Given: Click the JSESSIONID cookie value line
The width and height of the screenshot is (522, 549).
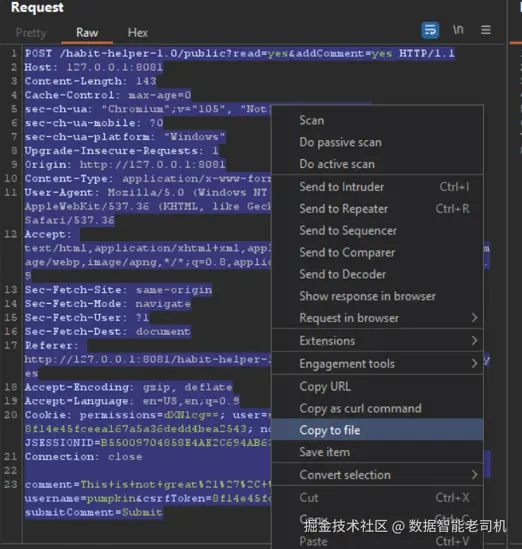Looking at the screenshot, I should (148, 443).
